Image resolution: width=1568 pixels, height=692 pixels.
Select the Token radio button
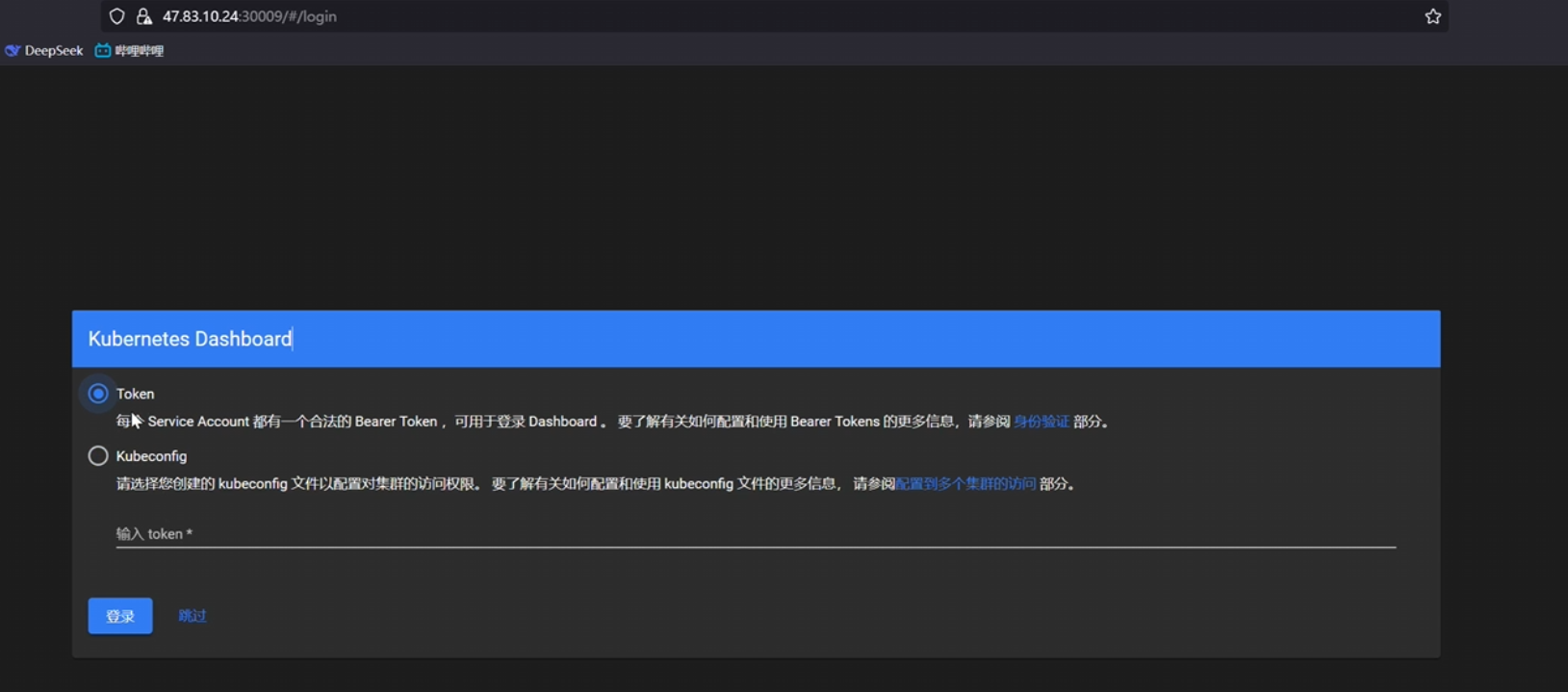tap(98, 394)
